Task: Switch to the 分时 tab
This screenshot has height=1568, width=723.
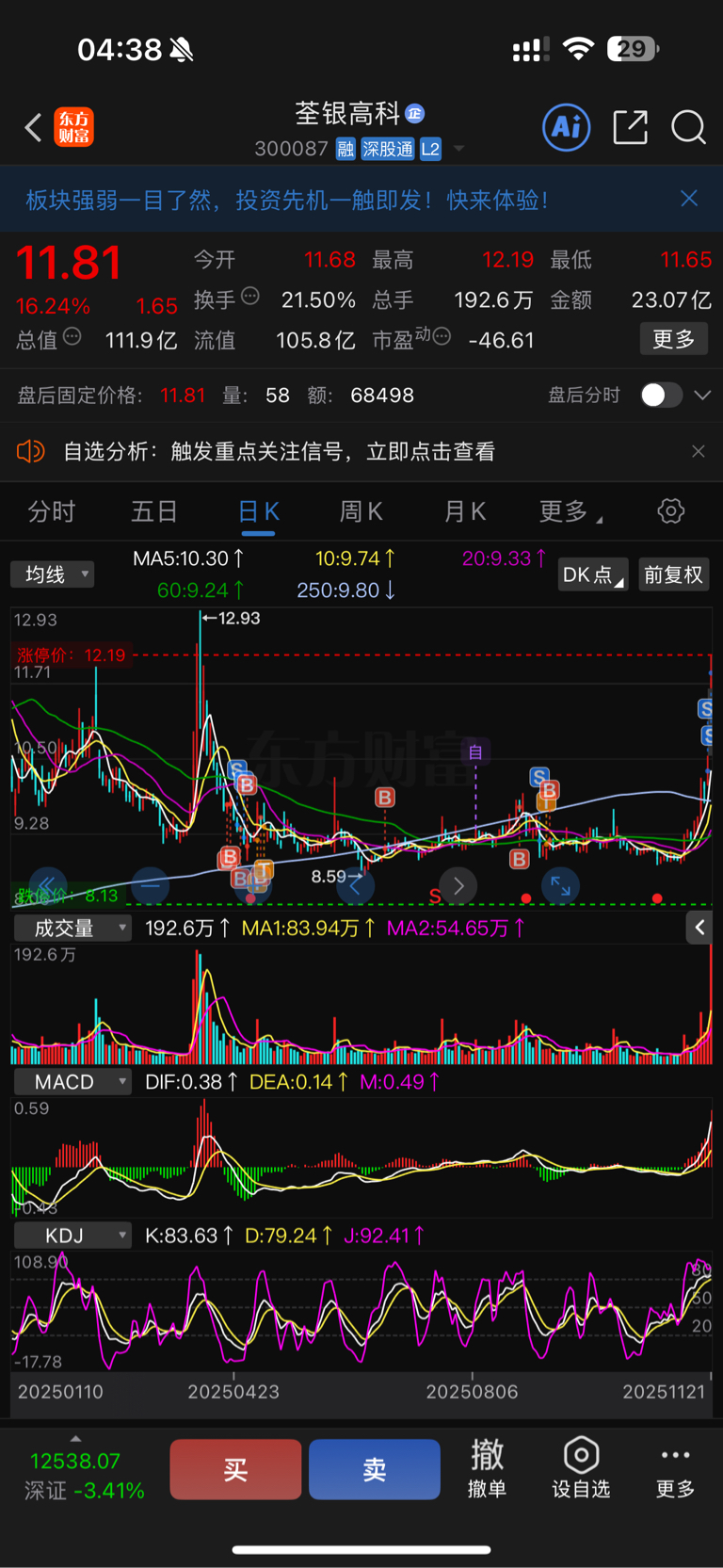Action: (x=51, y=511)
